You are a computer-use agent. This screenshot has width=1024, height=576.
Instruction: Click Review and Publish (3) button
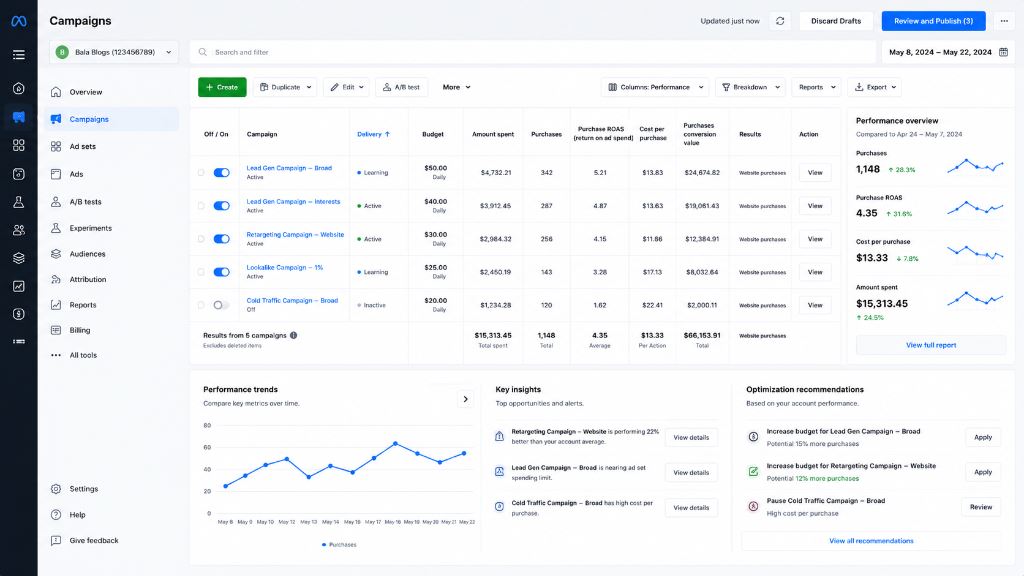pyautogui.click(x=933, y=21)
